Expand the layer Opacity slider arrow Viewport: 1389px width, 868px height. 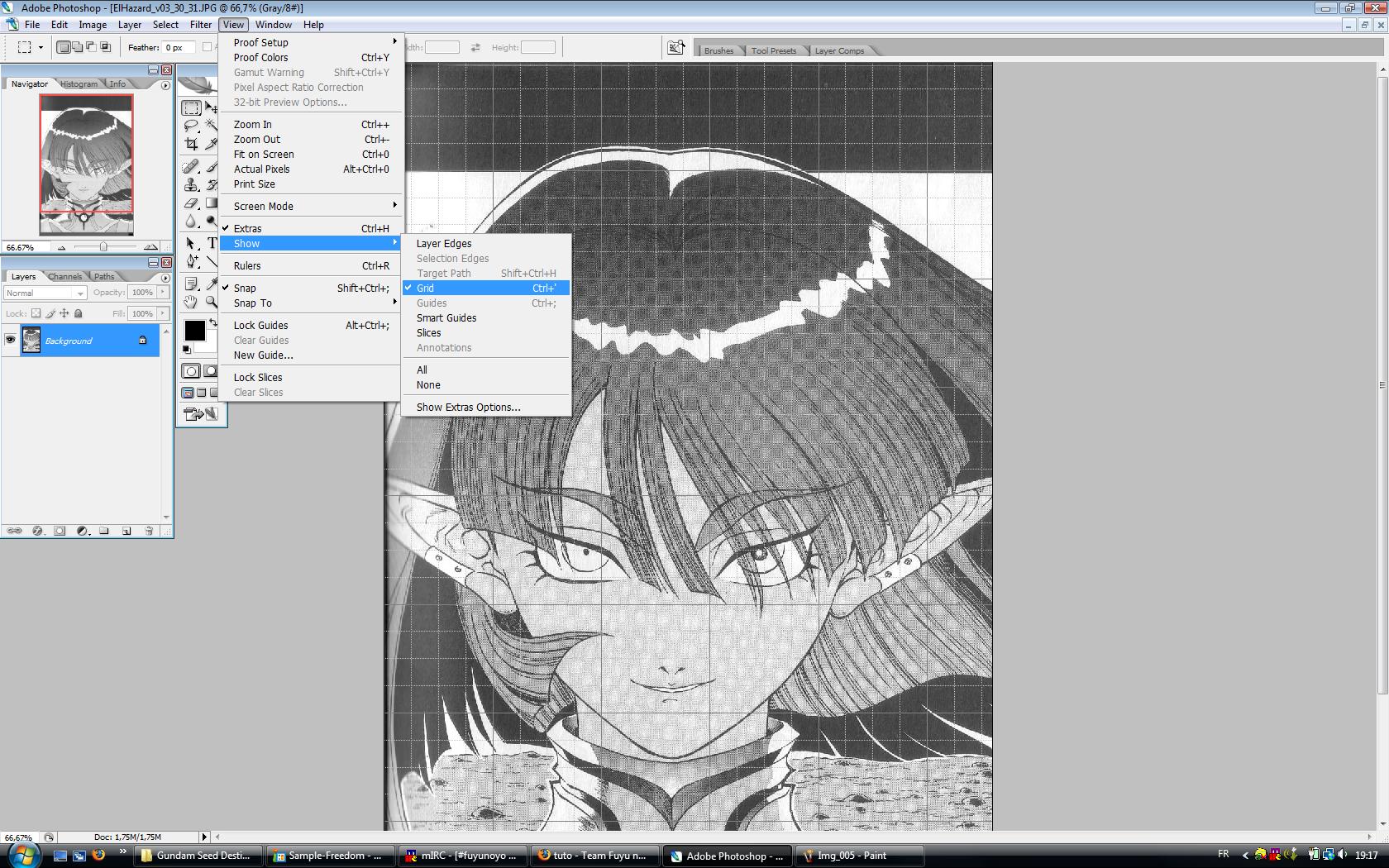(x=162, y=292)
